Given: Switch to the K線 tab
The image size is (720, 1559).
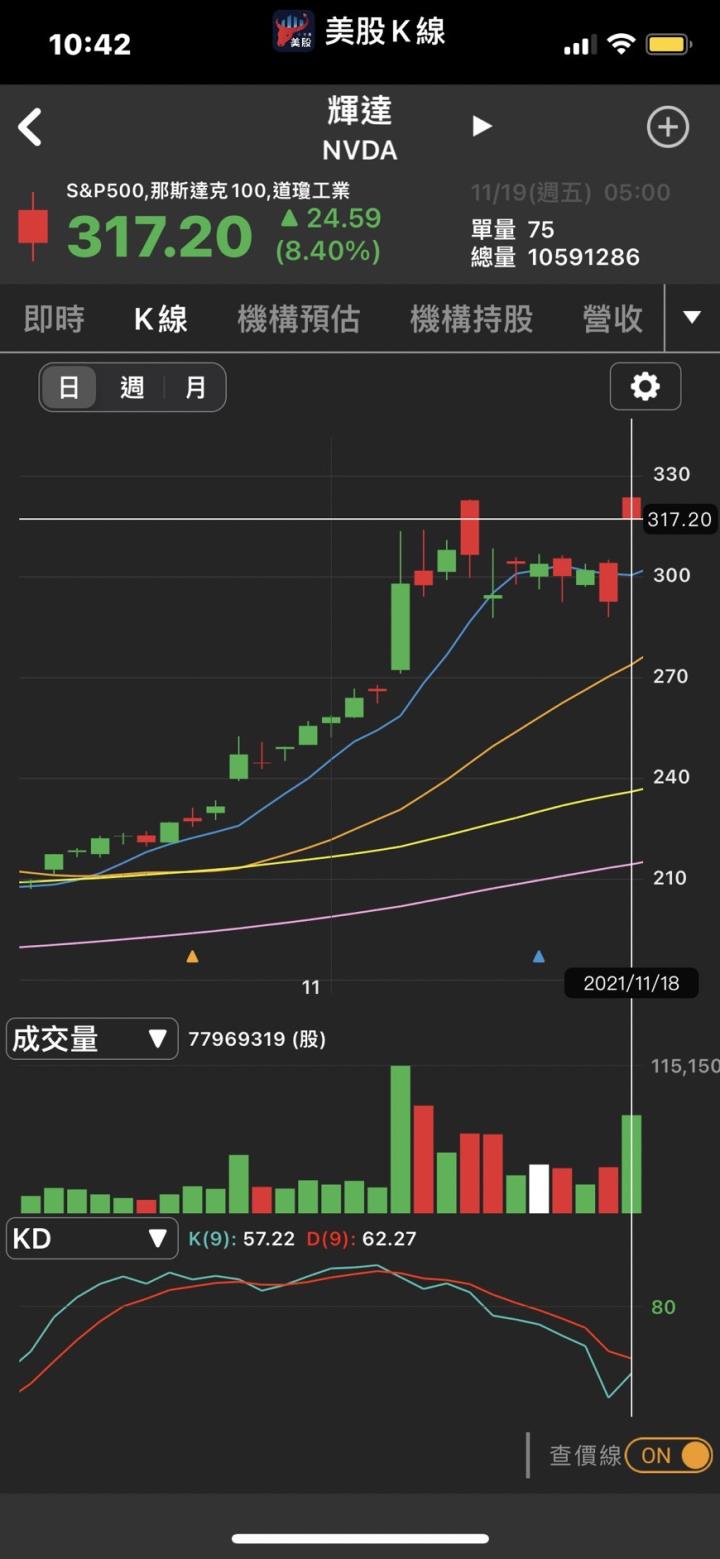Looking at the screenshot, I should pyautogui.click(x=161, y=319).
